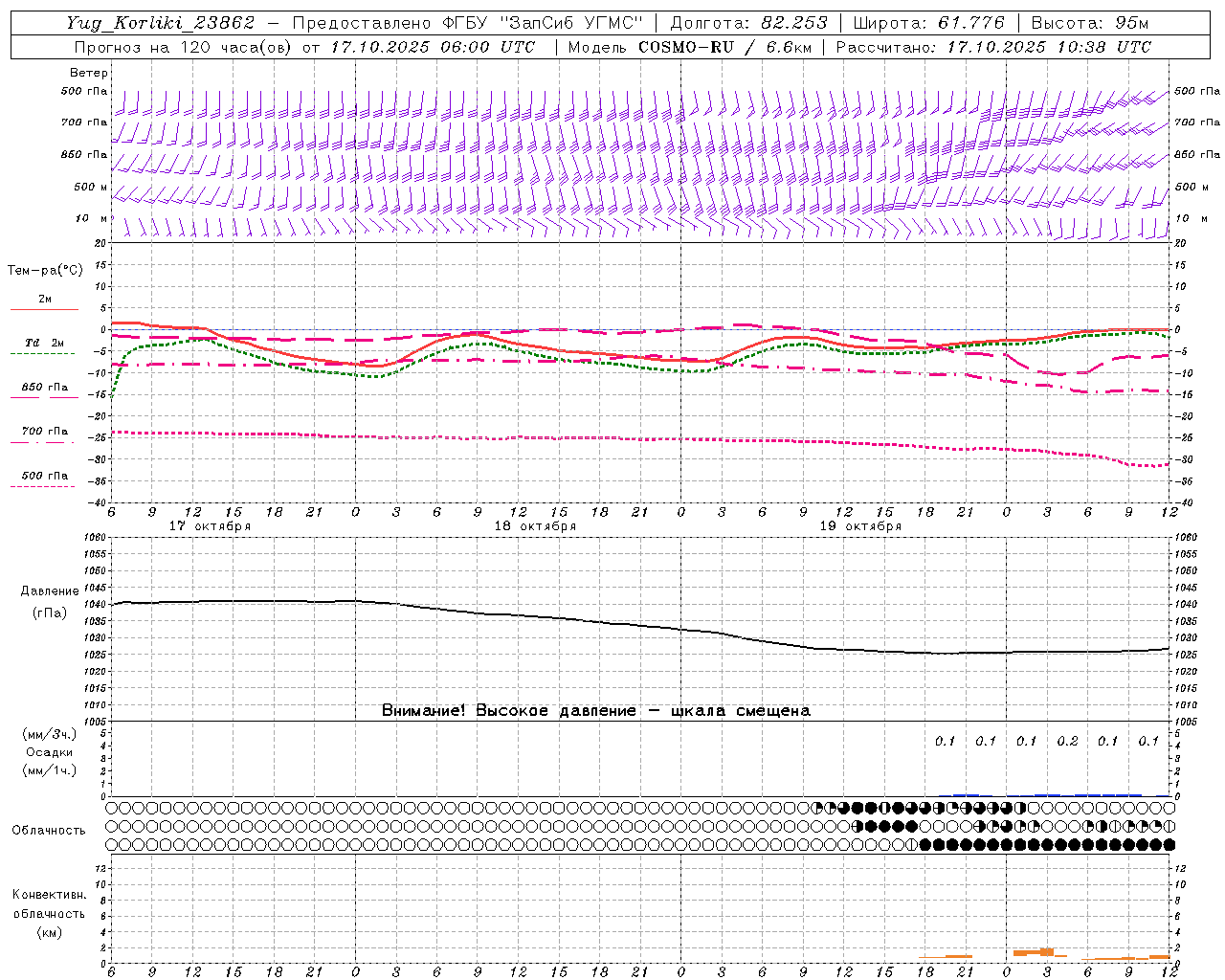This screenshot has width=1225, height=980.
Task: Click the 17 октября date label
Action: (x=210, y=526)
